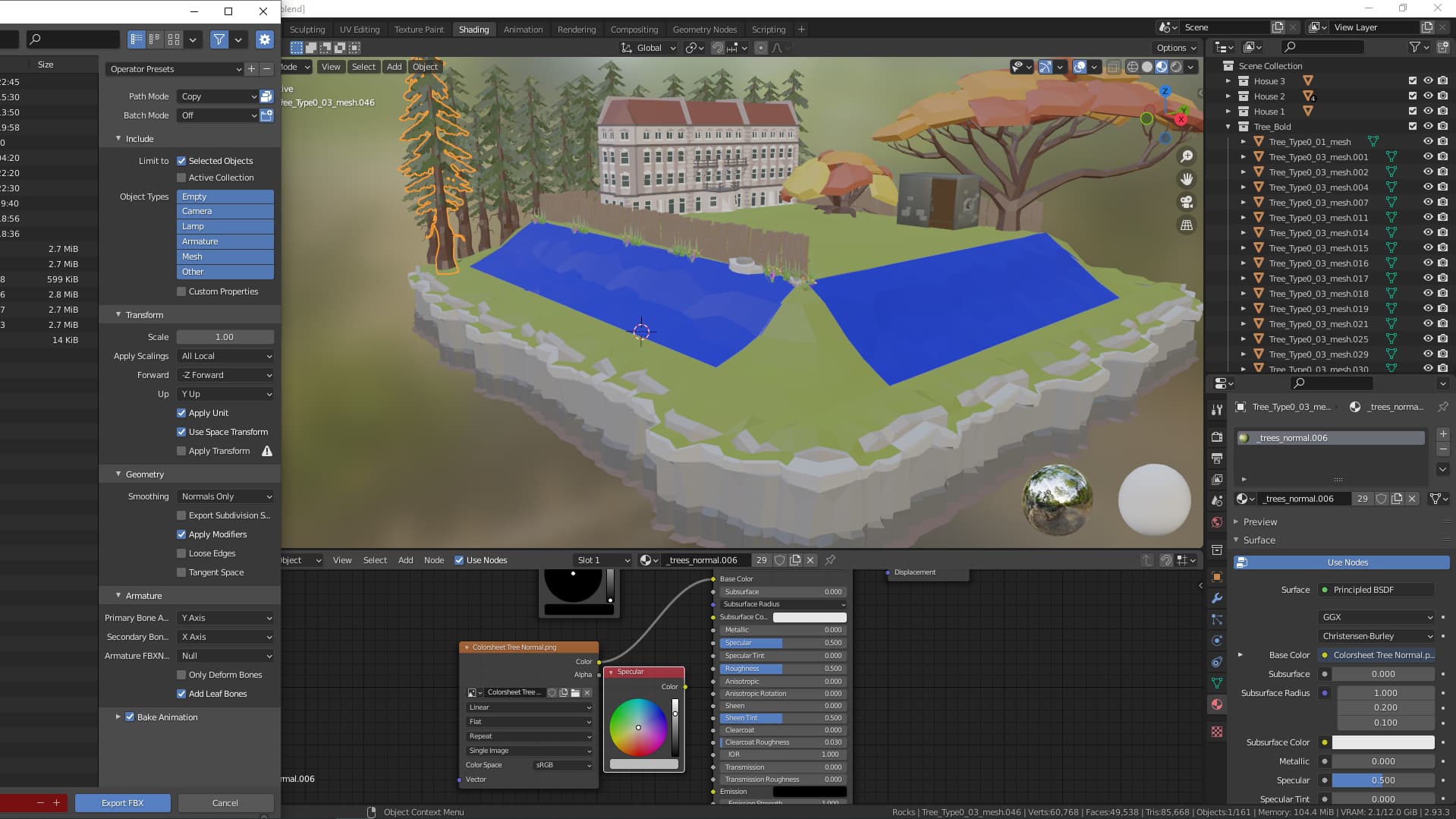The image size is (1456, 819).
Task: Adjust Specular slider in properties
Action: (x=1383, y=780)
